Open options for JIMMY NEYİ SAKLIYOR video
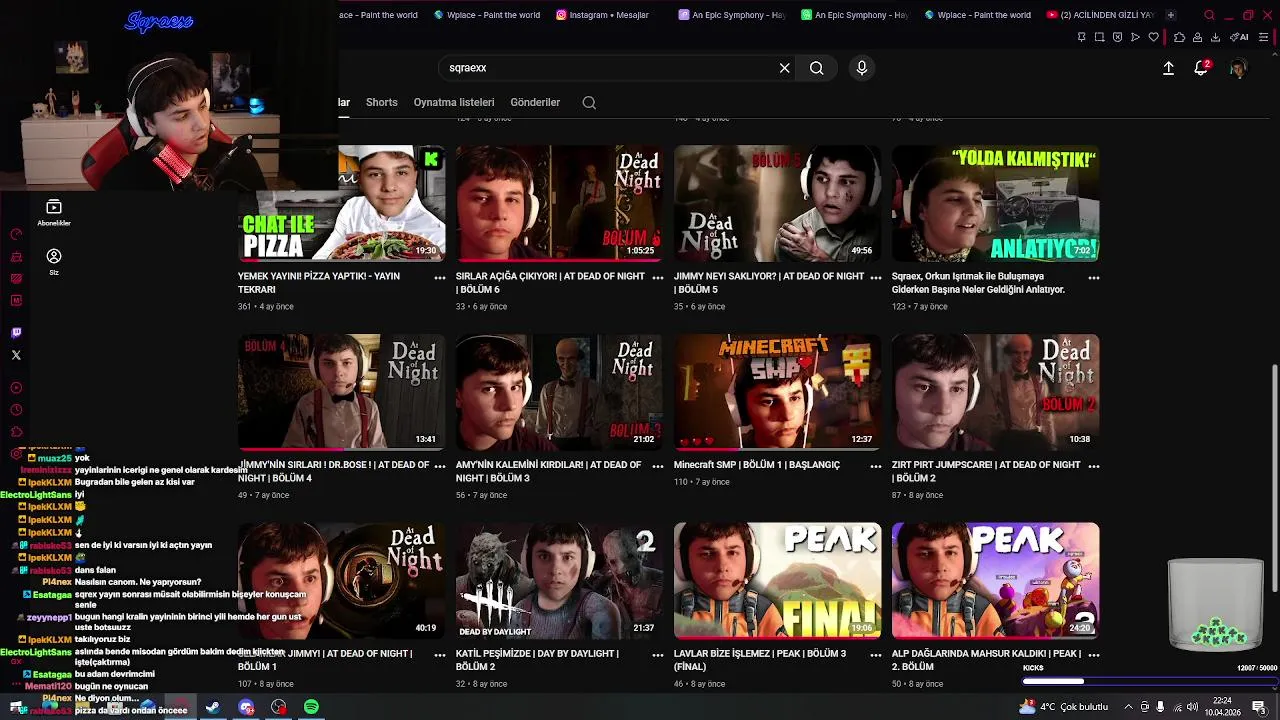The image size is (1280, 720). click(x=876, y=278)
